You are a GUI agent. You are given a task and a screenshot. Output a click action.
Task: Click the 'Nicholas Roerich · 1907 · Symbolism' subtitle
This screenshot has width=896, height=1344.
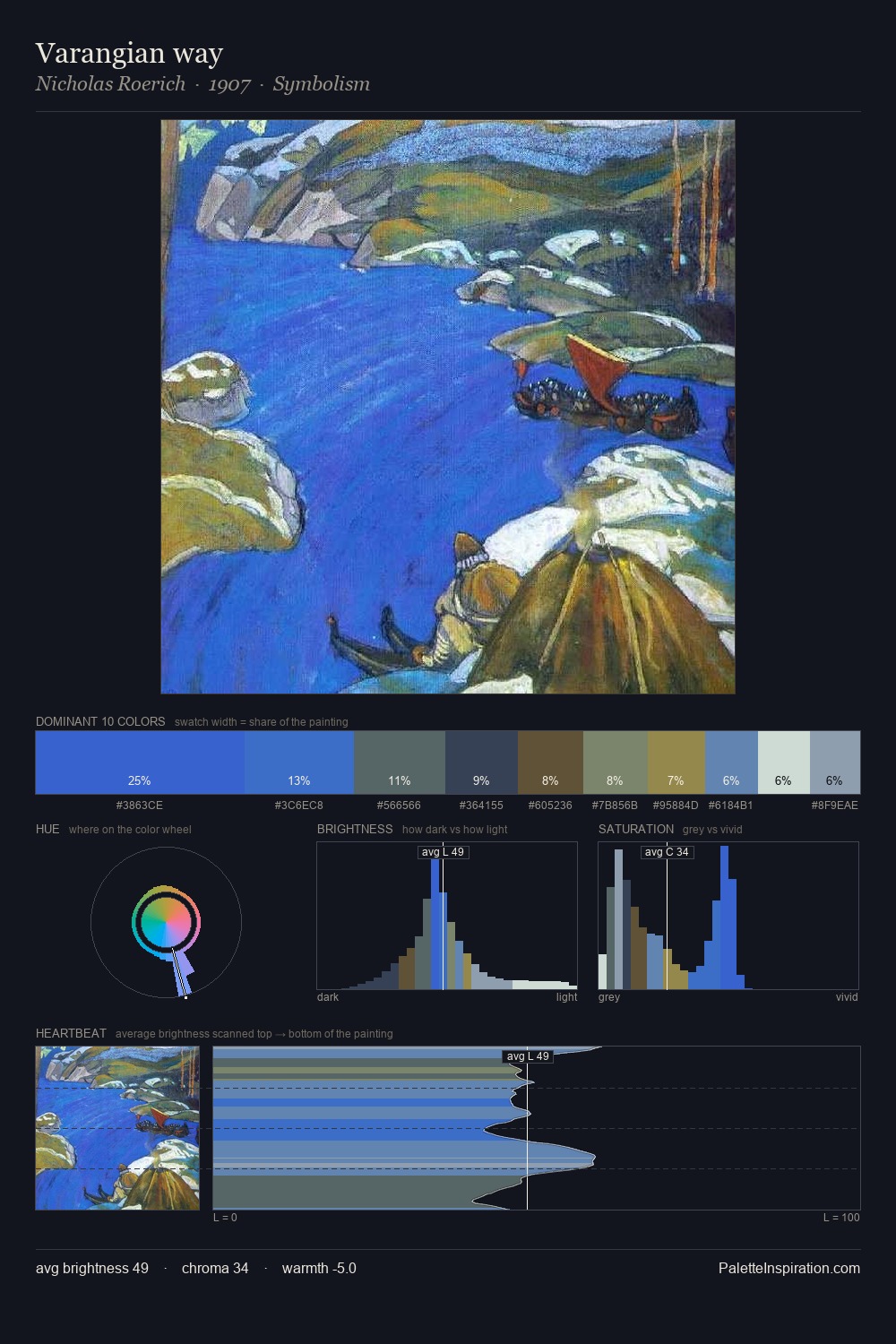pos(202,83)
